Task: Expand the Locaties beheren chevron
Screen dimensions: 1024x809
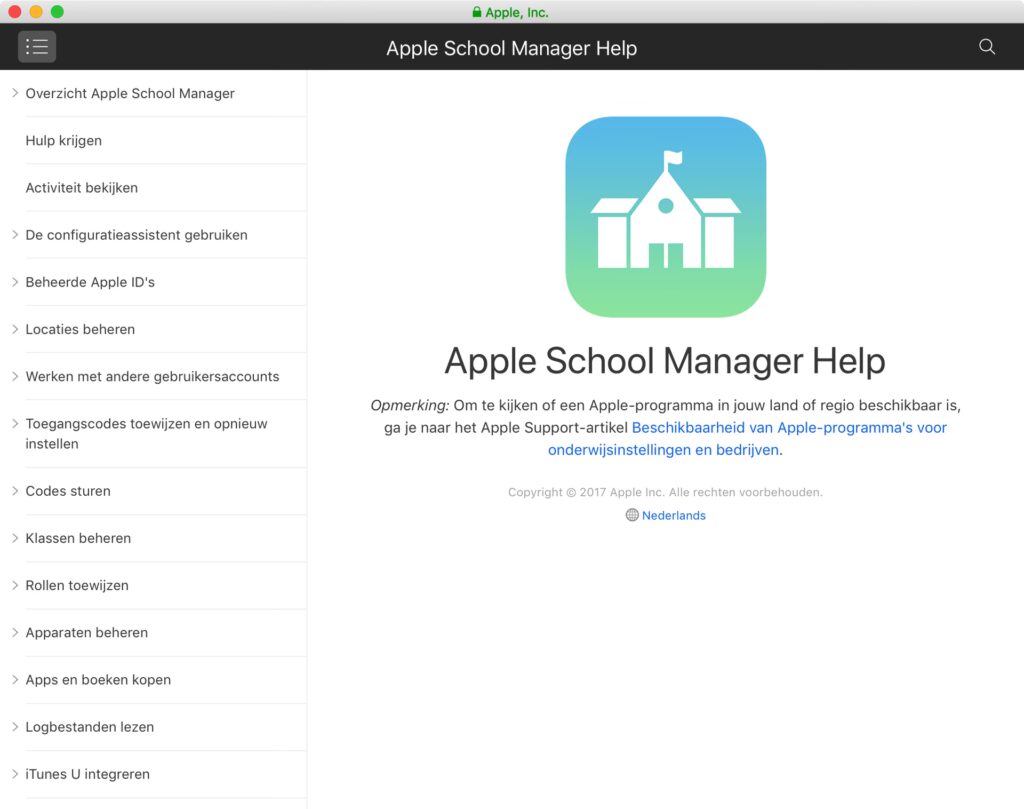Action: pos(15,329)
